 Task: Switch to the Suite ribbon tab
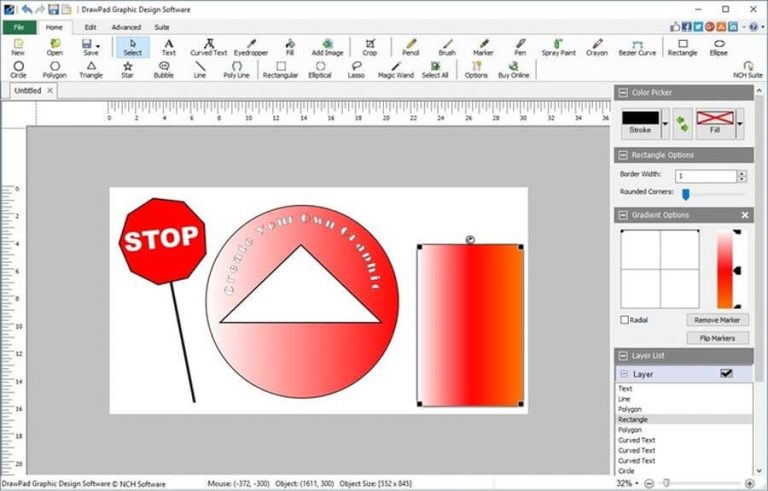162,27
